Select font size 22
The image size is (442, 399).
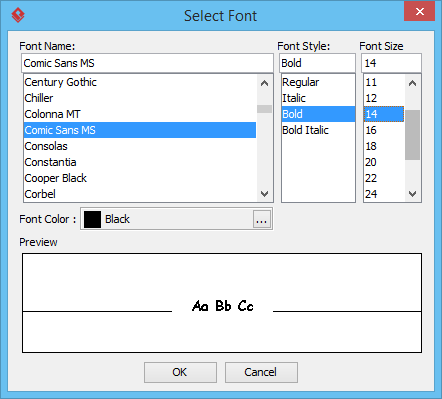click(x=384, y=178)
